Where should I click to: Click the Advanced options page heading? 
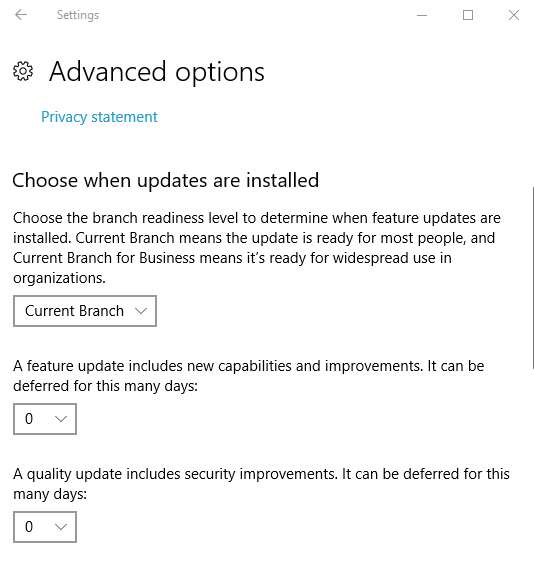pyautogui.click(x=157, y=72)
